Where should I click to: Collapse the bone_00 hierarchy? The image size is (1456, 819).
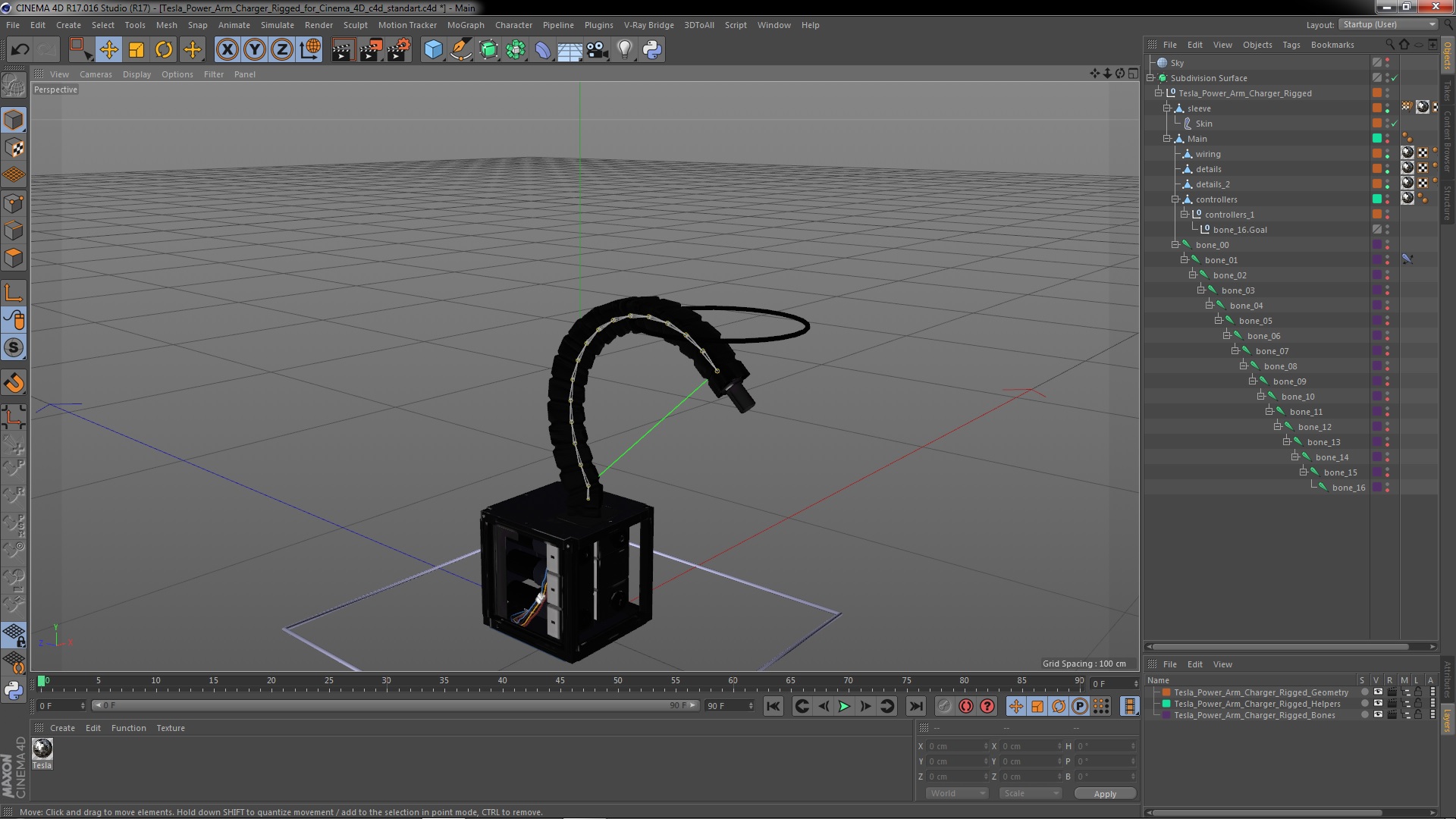click(1175, 244)
